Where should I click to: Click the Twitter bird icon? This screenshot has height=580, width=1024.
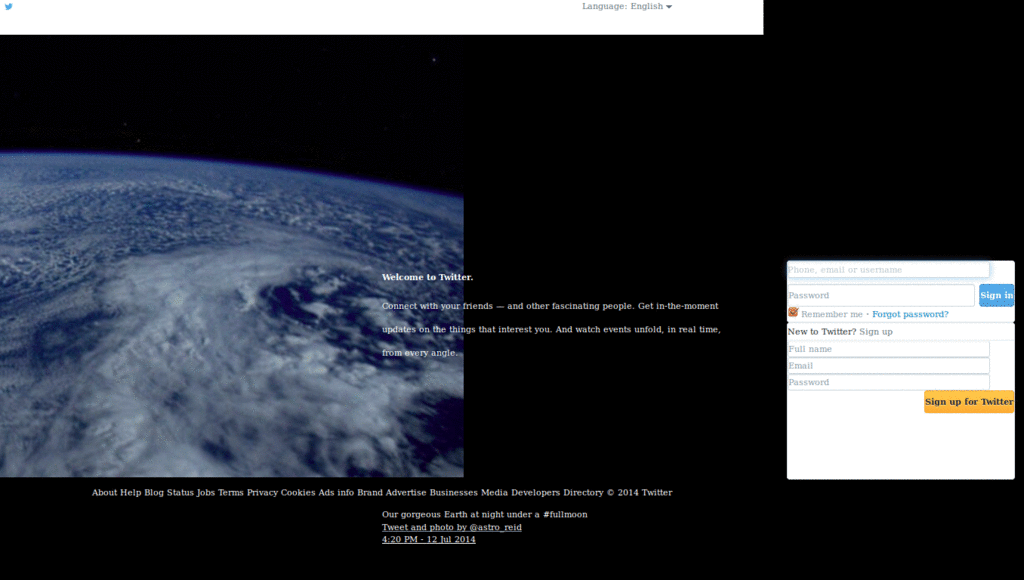[10, 8]
